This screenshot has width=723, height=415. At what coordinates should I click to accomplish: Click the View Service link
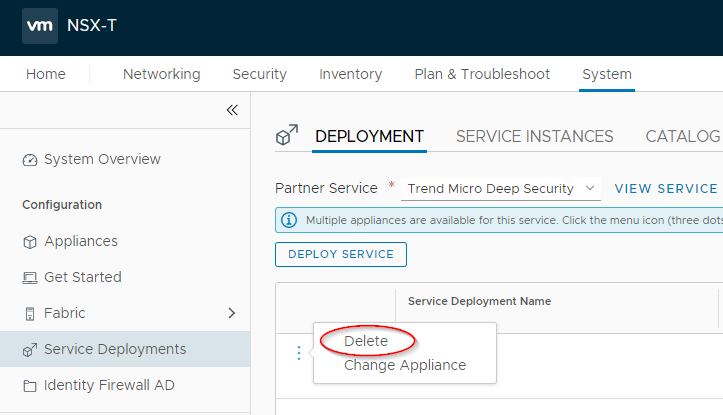coord(665,188)
